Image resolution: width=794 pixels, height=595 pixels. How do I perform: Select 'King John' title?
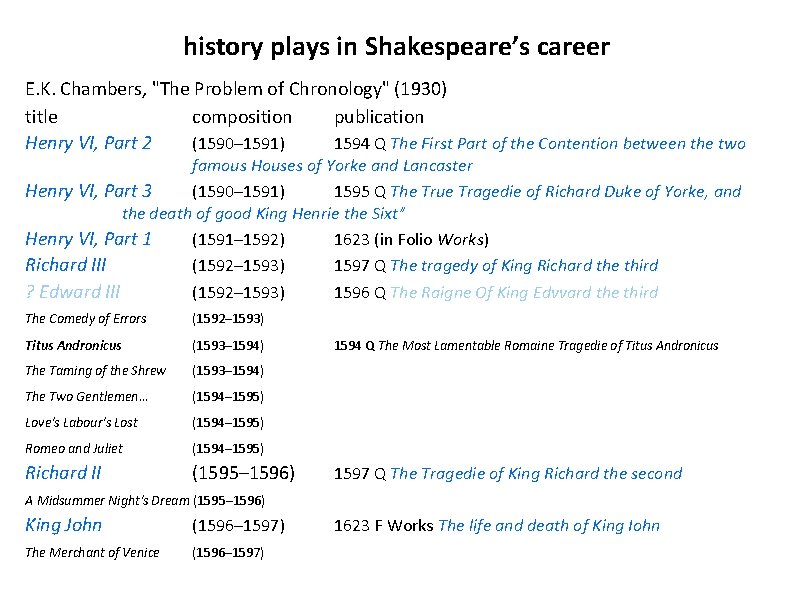(64, 525)
